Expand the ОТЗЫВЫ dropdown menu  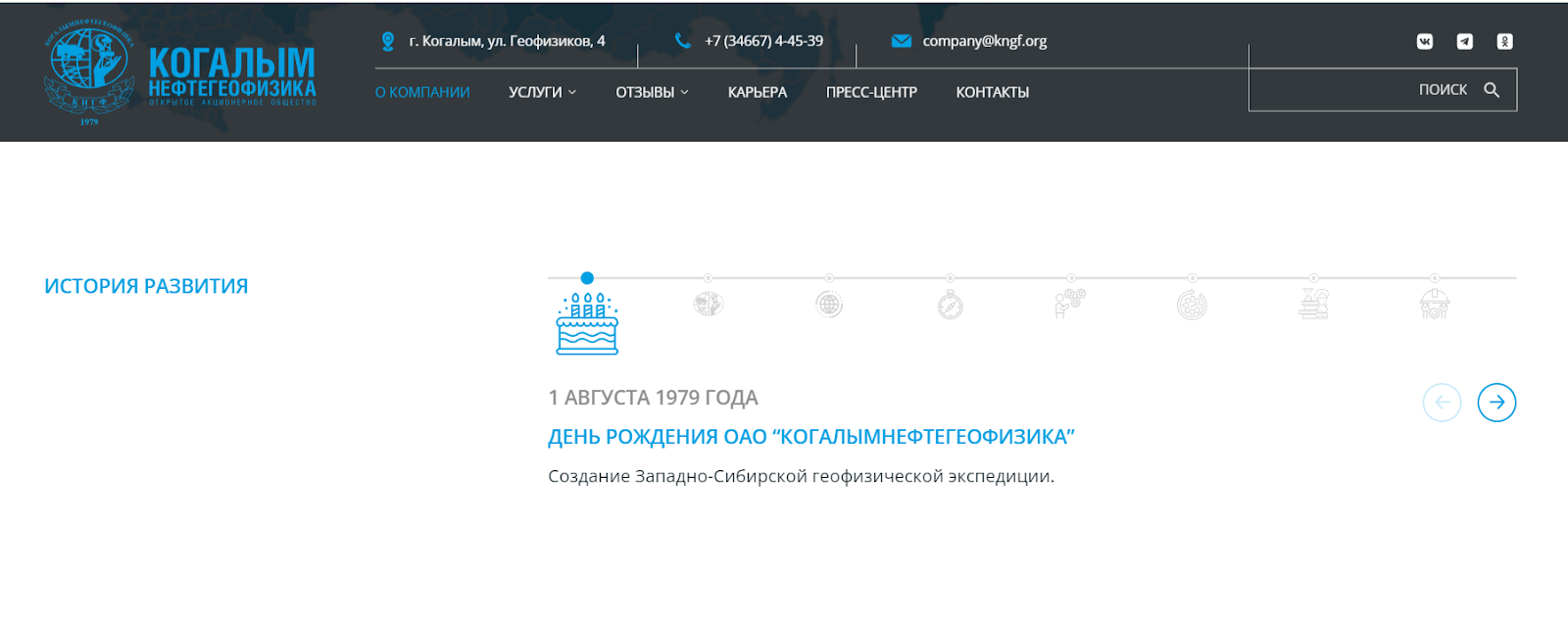pos(652,92)
